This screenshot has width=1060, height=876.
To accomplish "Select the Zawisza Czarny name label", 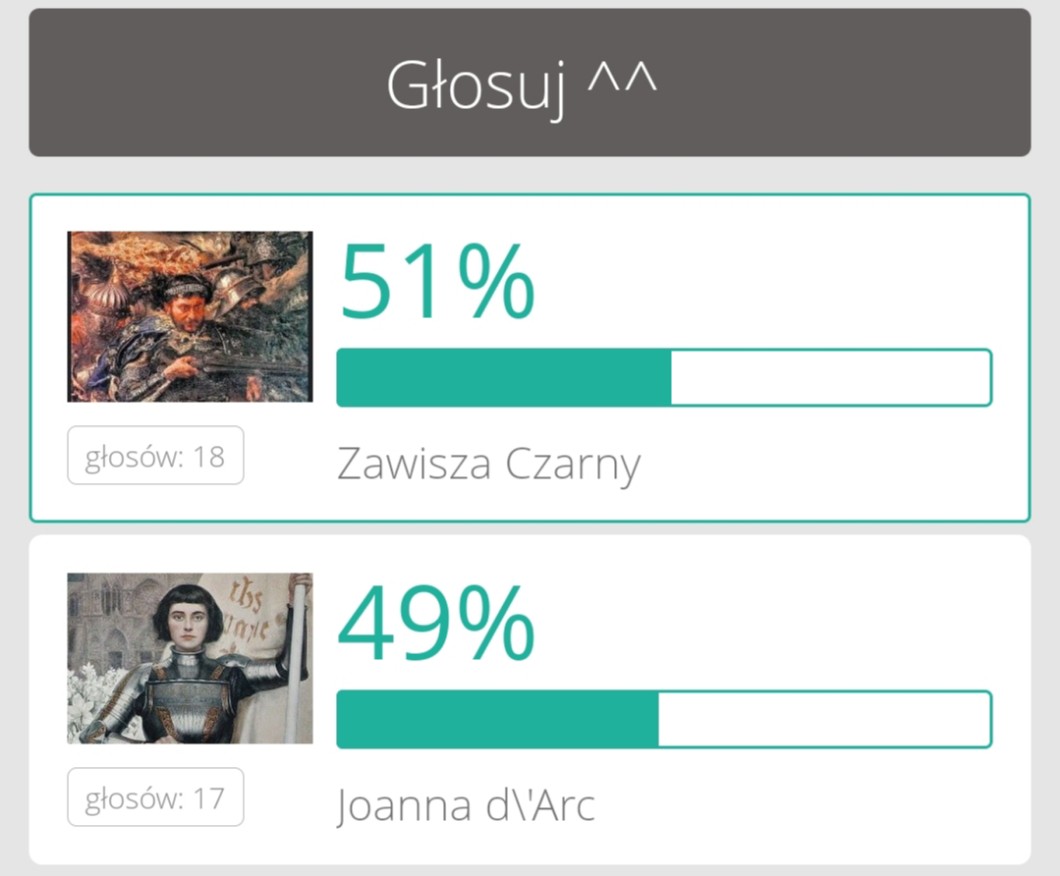I will click(x=488, y=464).
